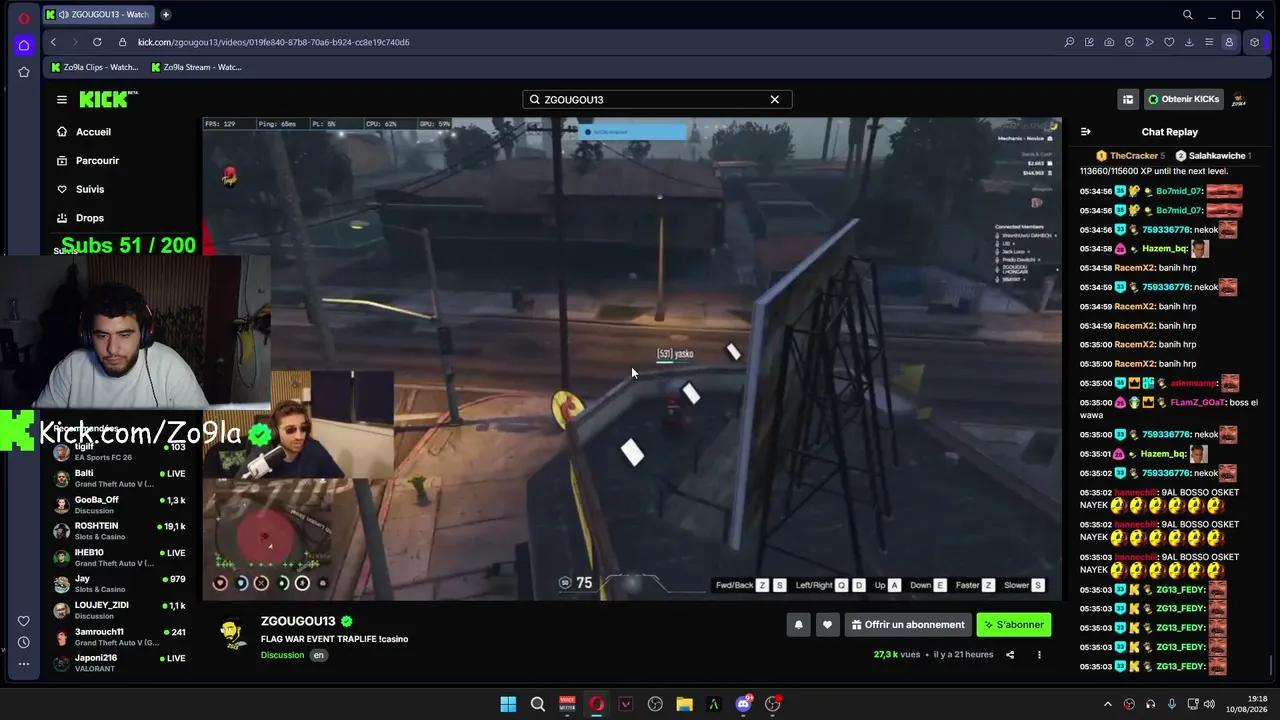Reload the current page
1280x720 pixels.
pyautogui.click(x=97, y=42)
